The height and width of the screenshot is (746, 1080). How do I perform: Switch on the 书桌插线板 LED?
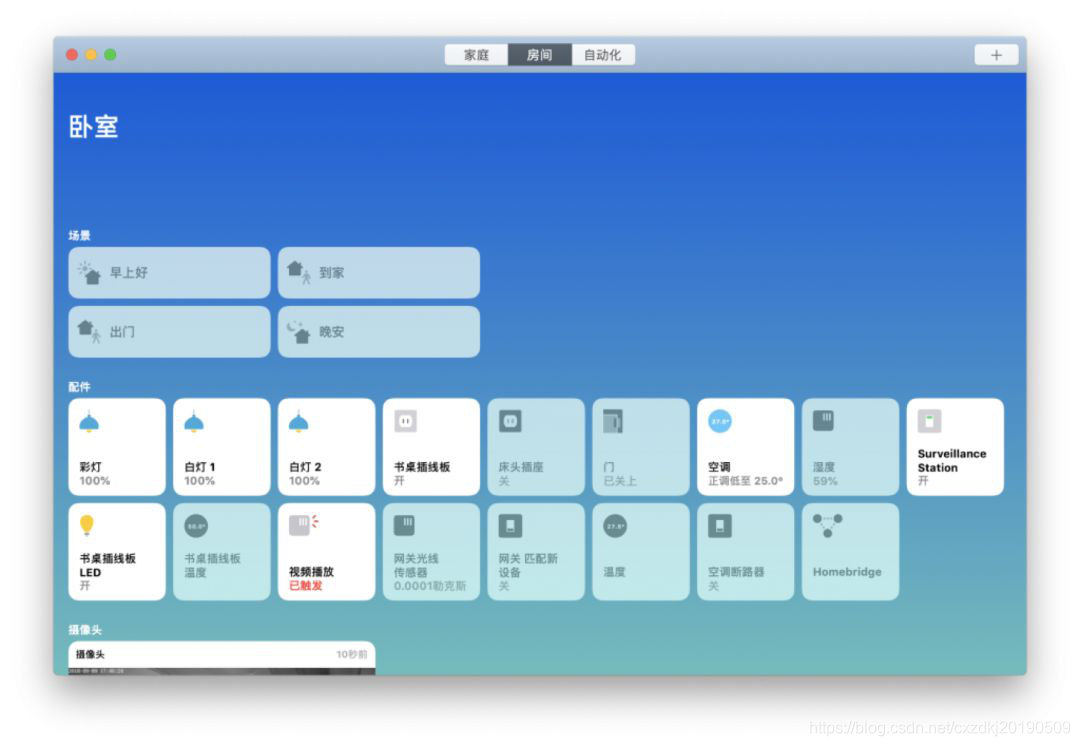pyautogui.click(x=116, y=551)
